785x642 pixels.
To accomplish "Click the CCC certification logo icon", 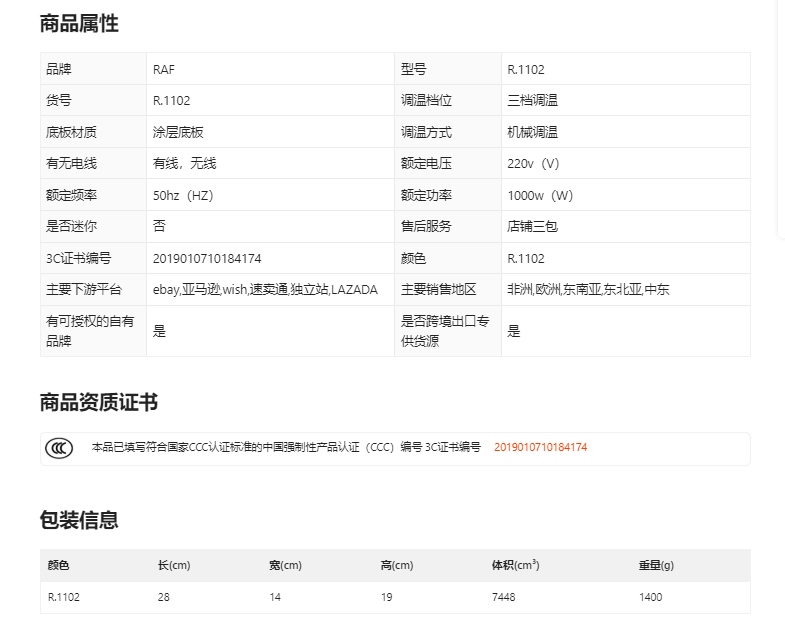I will tap(59, 448).
